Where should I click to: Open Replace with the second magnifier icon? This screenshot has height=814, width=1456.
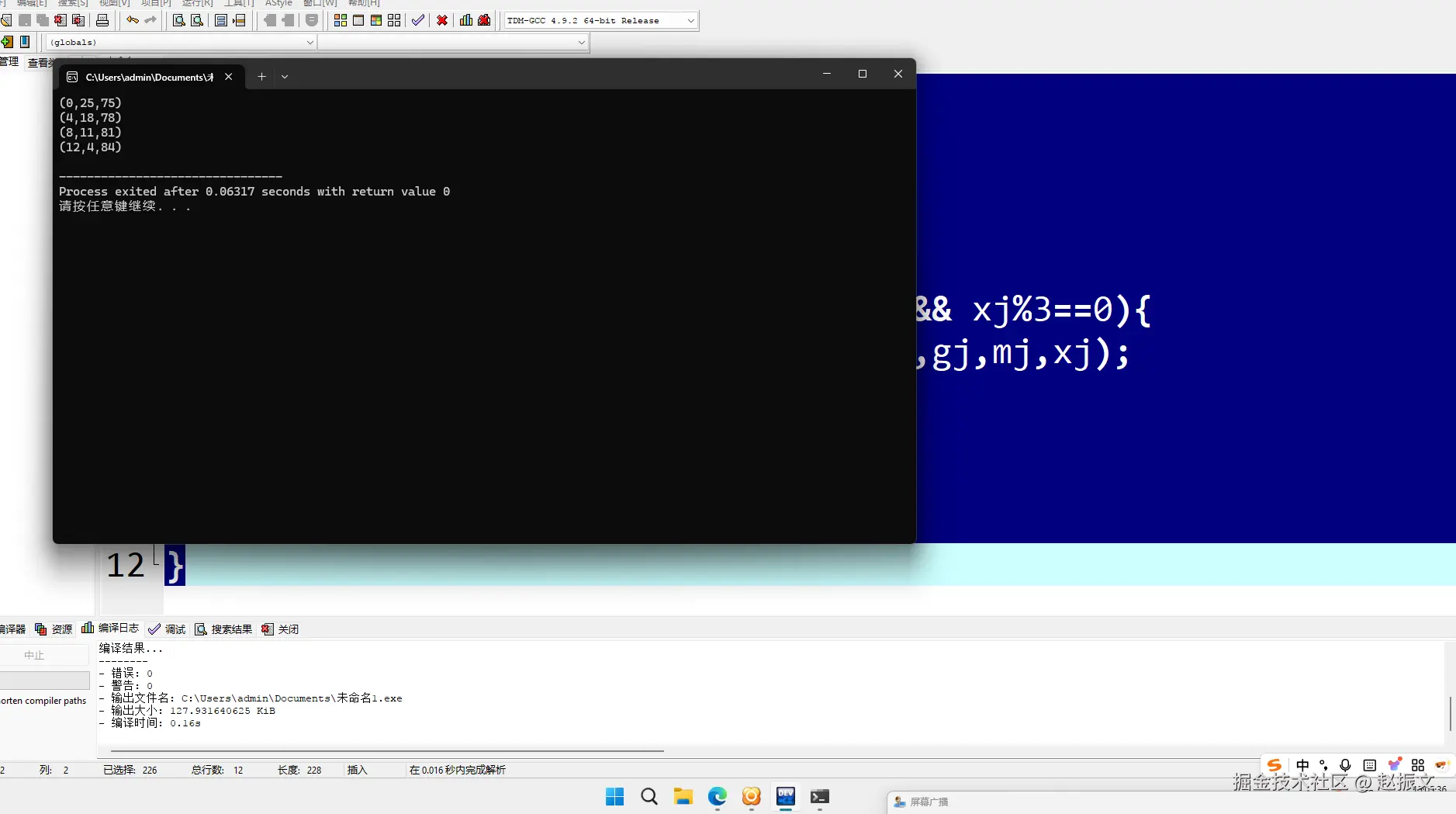pos(197,20)
